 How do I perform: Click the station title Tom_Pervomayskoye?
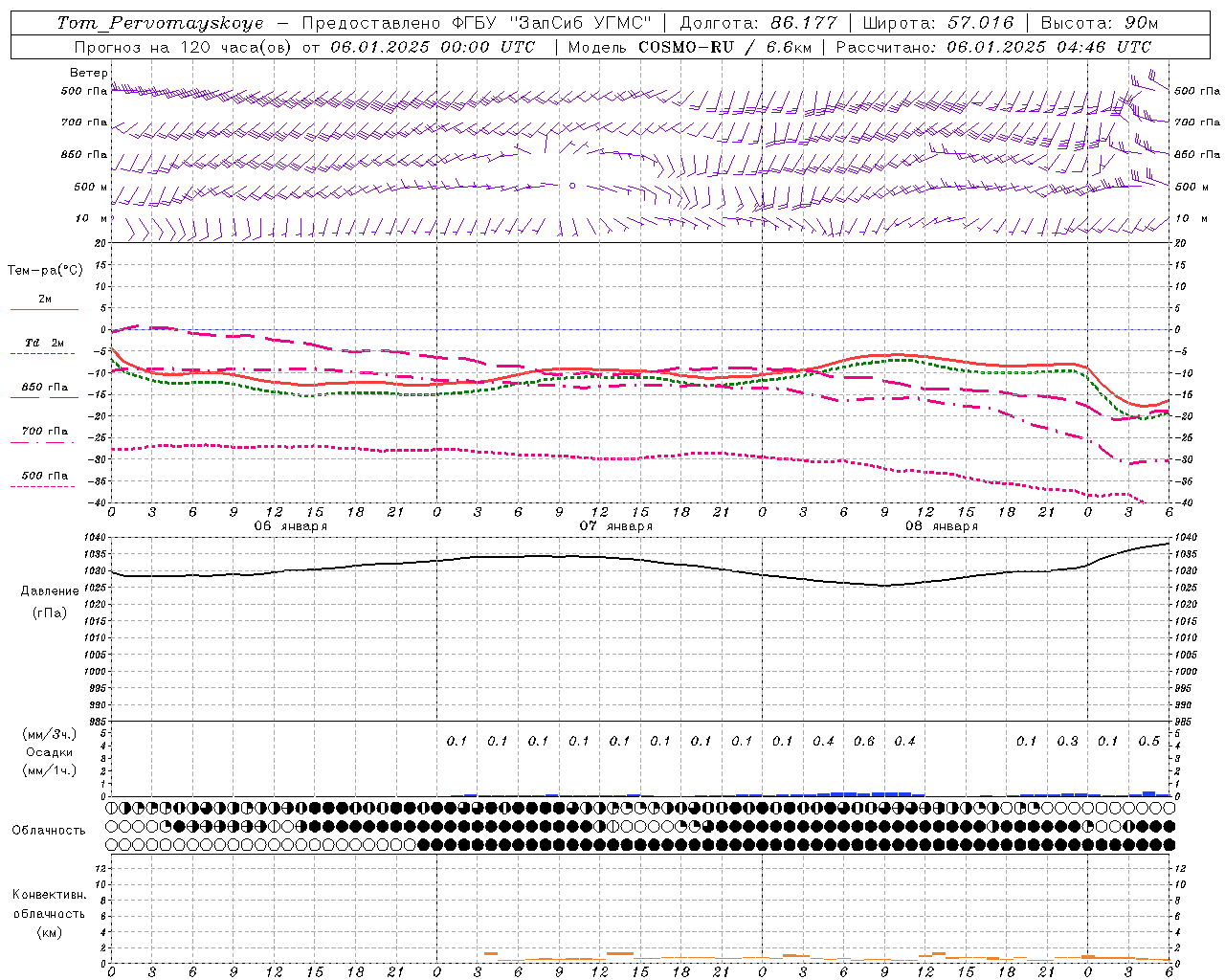click(x=160, y=23)
